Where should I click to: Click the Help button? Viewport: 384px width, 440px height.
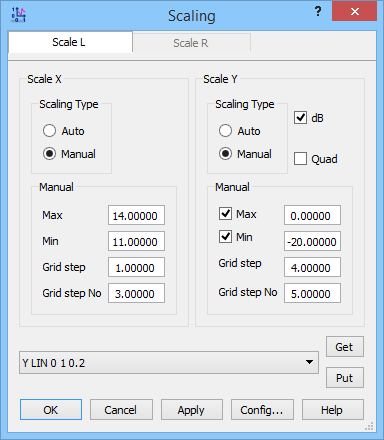coord(333,410)
